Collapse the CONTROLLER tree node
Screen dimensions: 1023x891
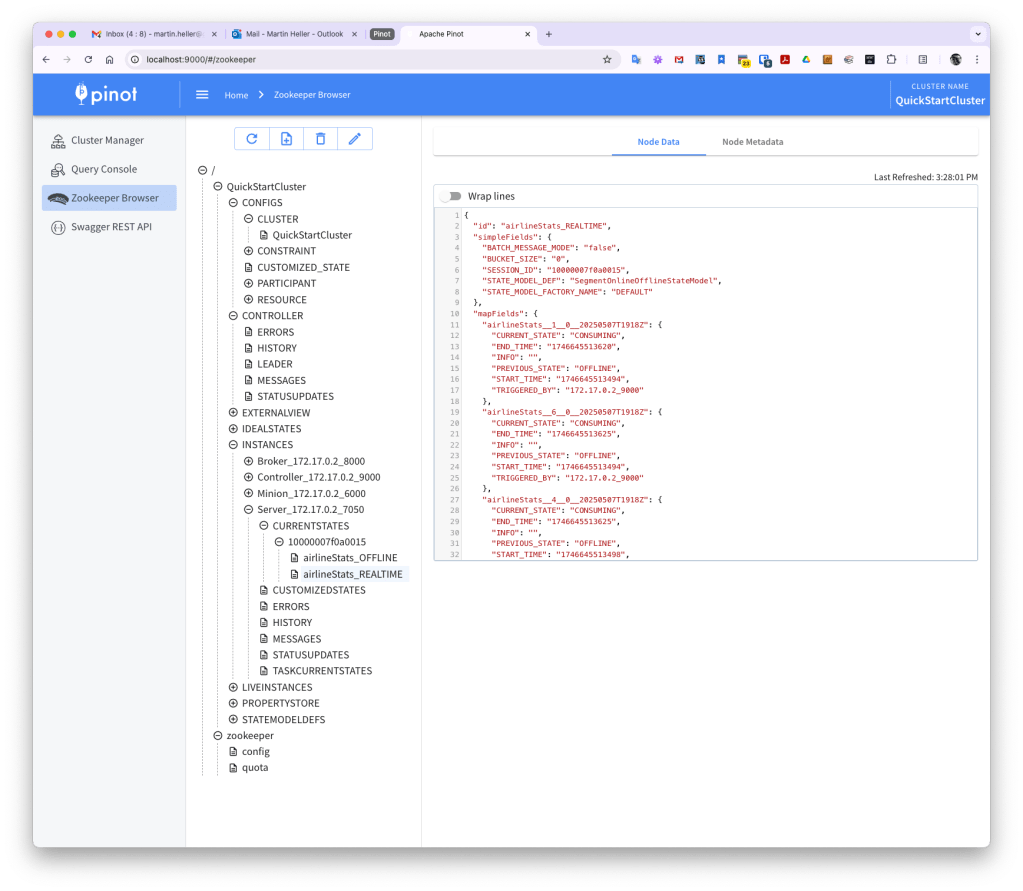pyautogui.click(x=234, y=316)
